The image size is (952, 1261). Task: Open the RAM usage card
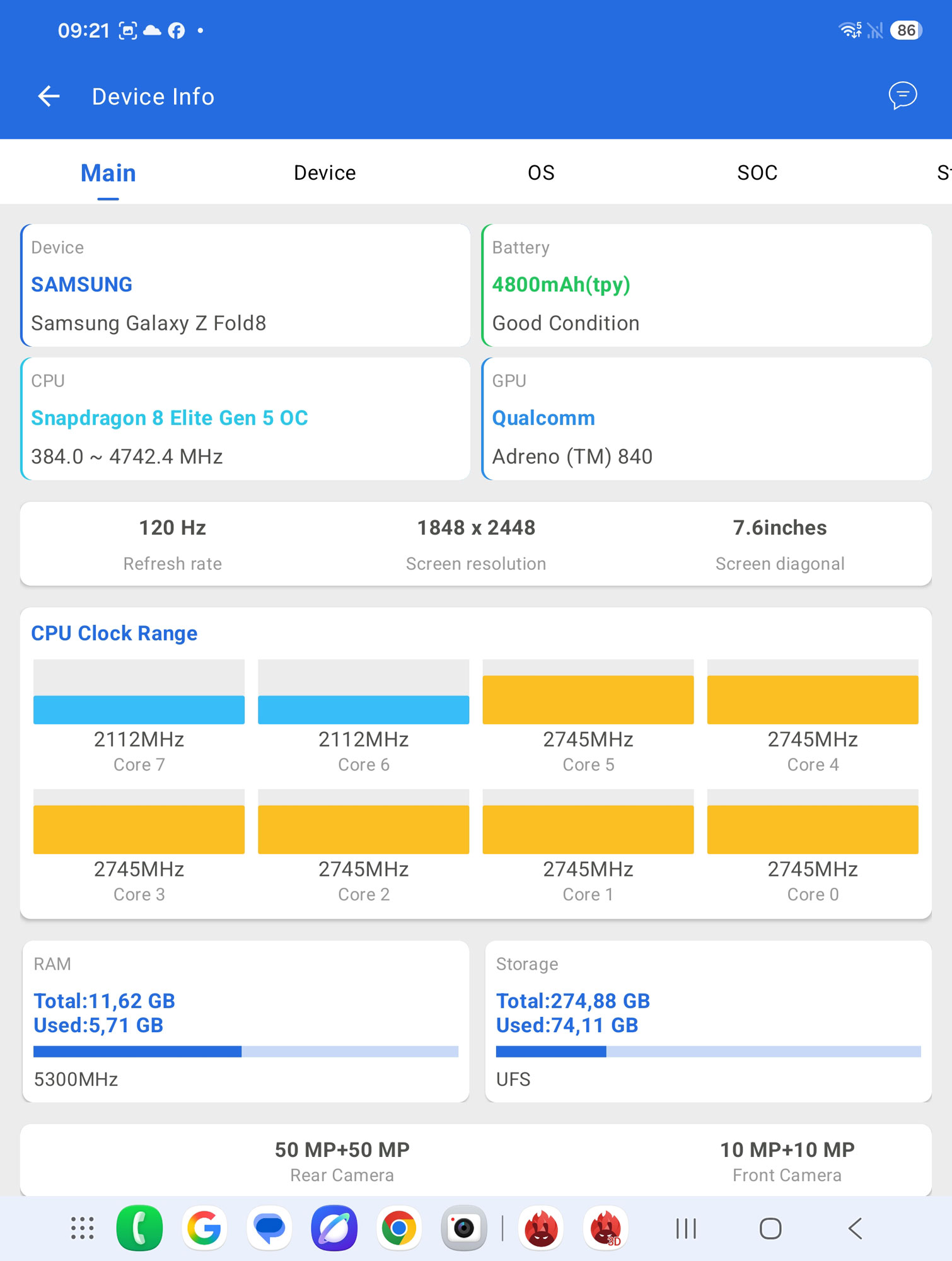coord(246,1021)
